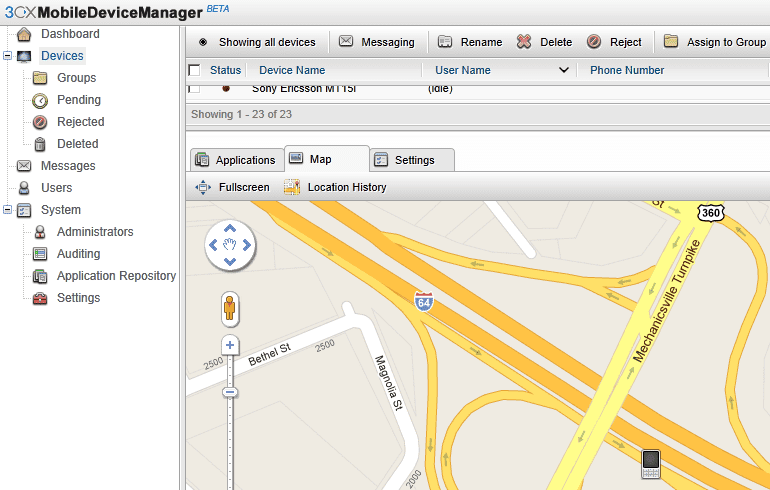Click the Devices monitor icon

24,56
